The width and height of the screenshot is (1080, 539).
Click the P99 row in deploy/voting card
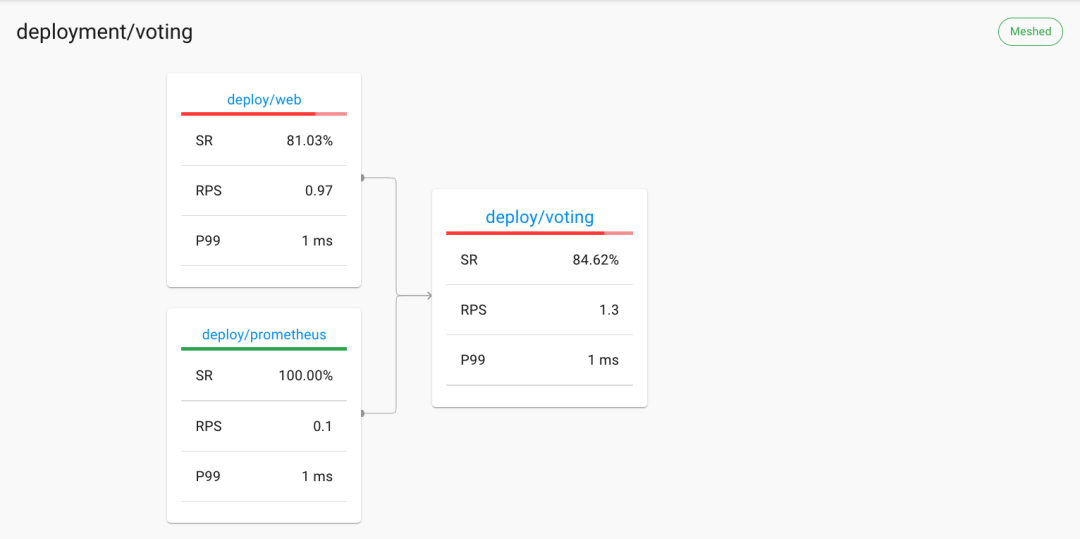539,360
